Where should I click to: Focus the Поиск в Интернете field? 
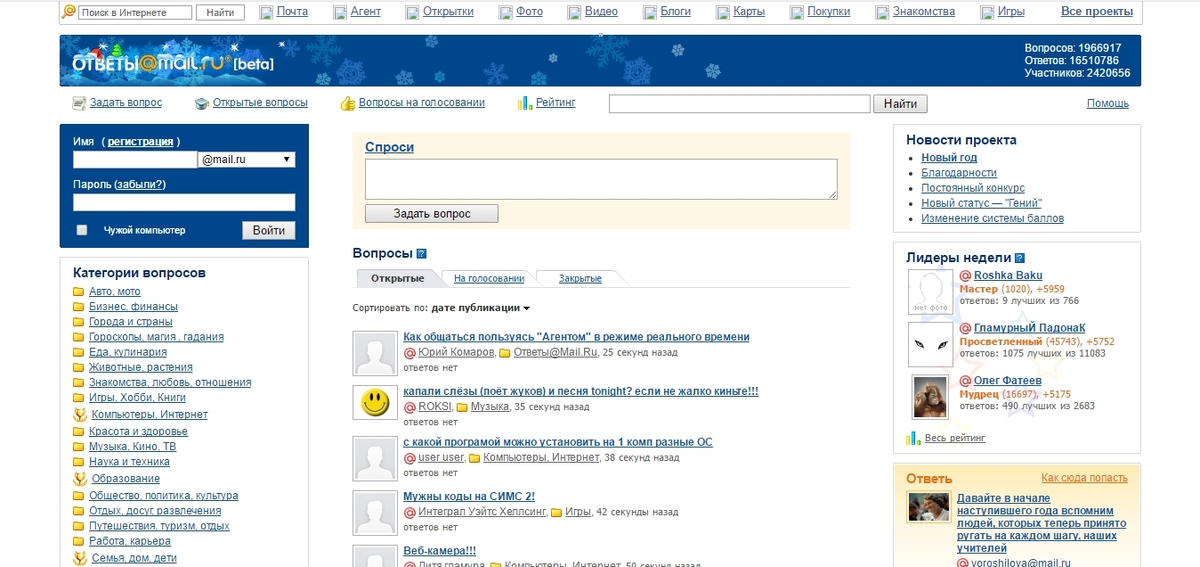tap(135, 13)
